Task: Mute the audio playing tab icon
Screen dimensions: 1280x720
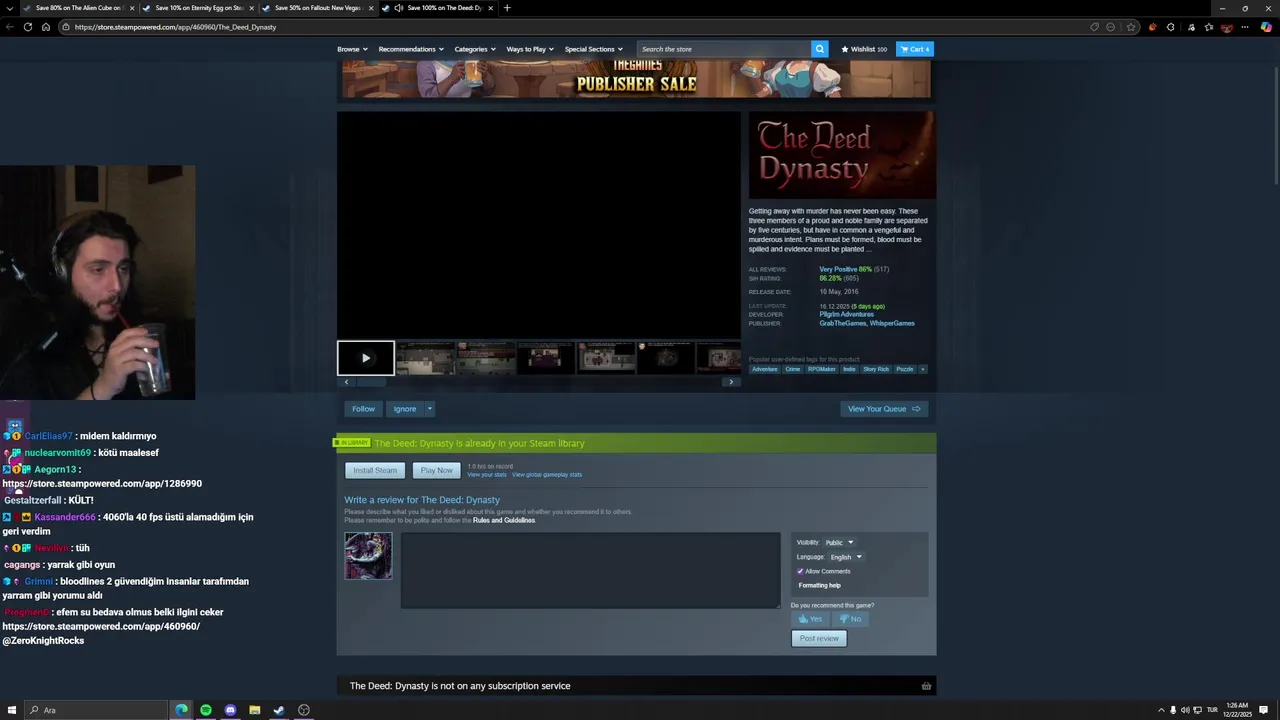Action: [399, 8]
